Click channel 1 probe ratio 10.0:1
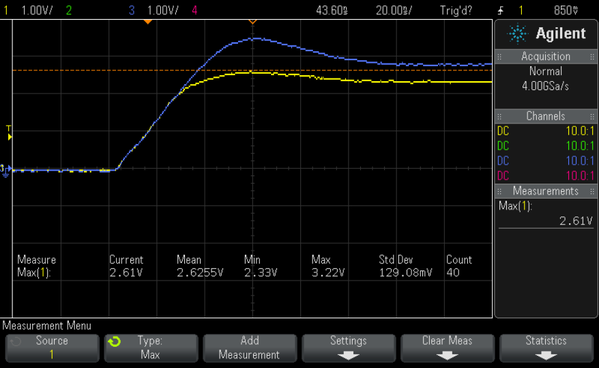 pos(580,131)
